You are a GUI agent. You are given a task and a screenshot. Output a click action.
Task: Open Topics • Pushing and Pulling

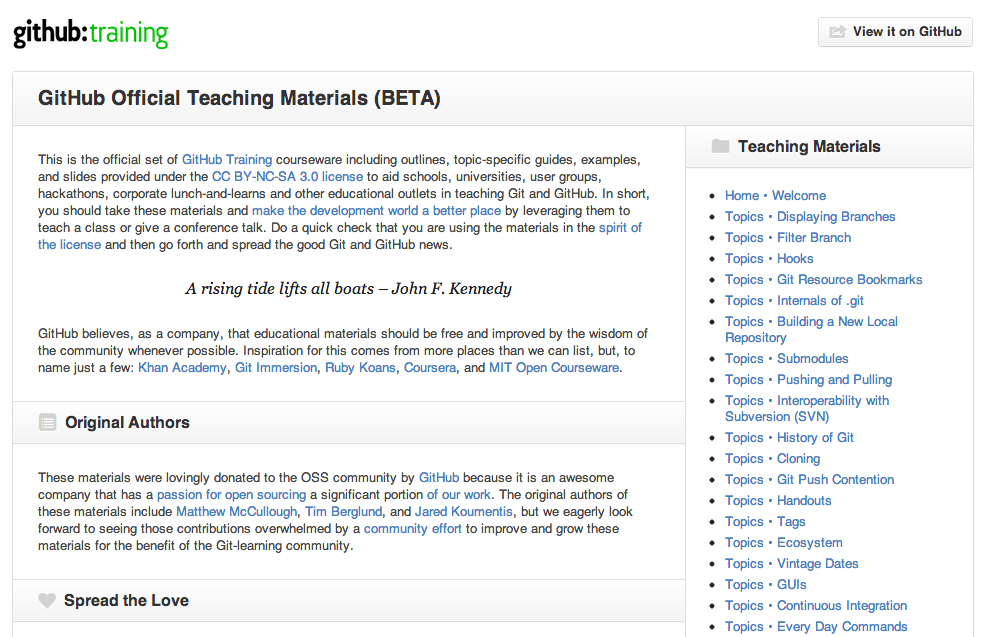pos(808,380)
